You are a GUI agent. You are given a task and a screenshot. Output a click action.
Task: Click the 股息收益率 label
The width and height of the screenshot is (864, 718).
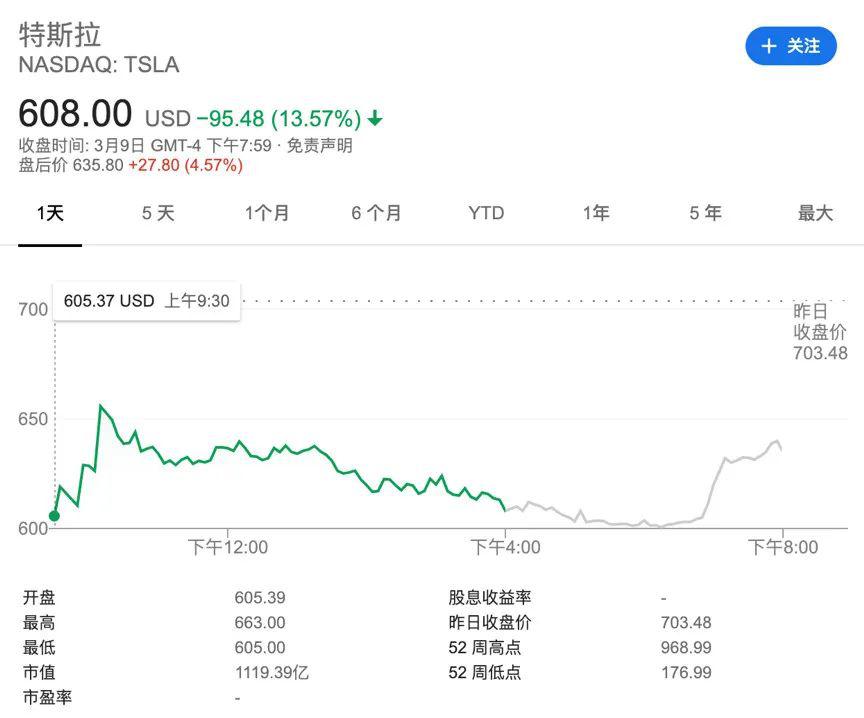[x=490, y=597]
